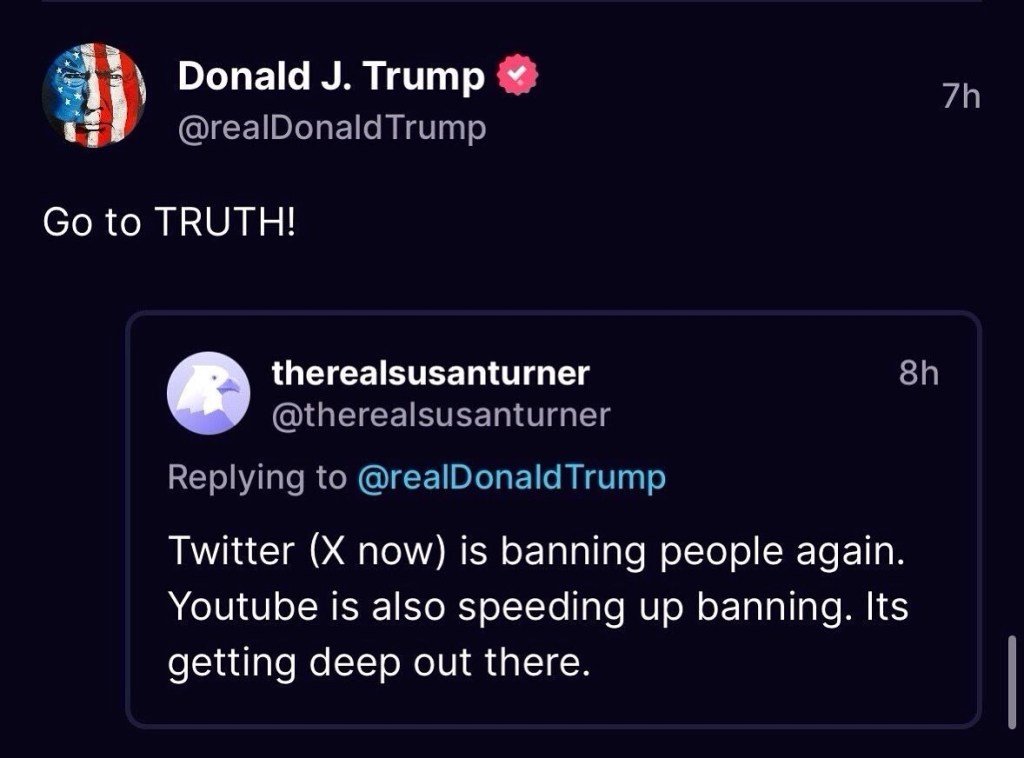Click the "Go to TRUTH!" post text
Viewport: 1024px width, 758px height.
170,222
